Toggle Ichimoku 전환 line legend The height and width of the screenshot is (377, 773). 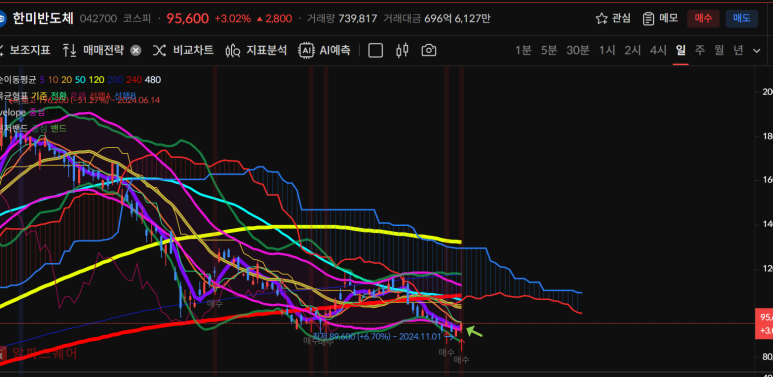click(58, 96)
